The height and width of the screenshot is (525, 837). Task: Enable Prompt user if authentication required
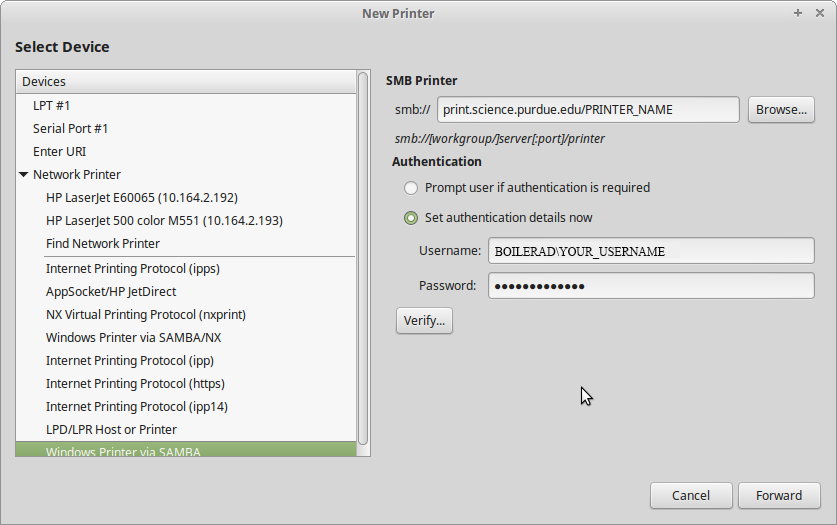[x=411, y=188]
